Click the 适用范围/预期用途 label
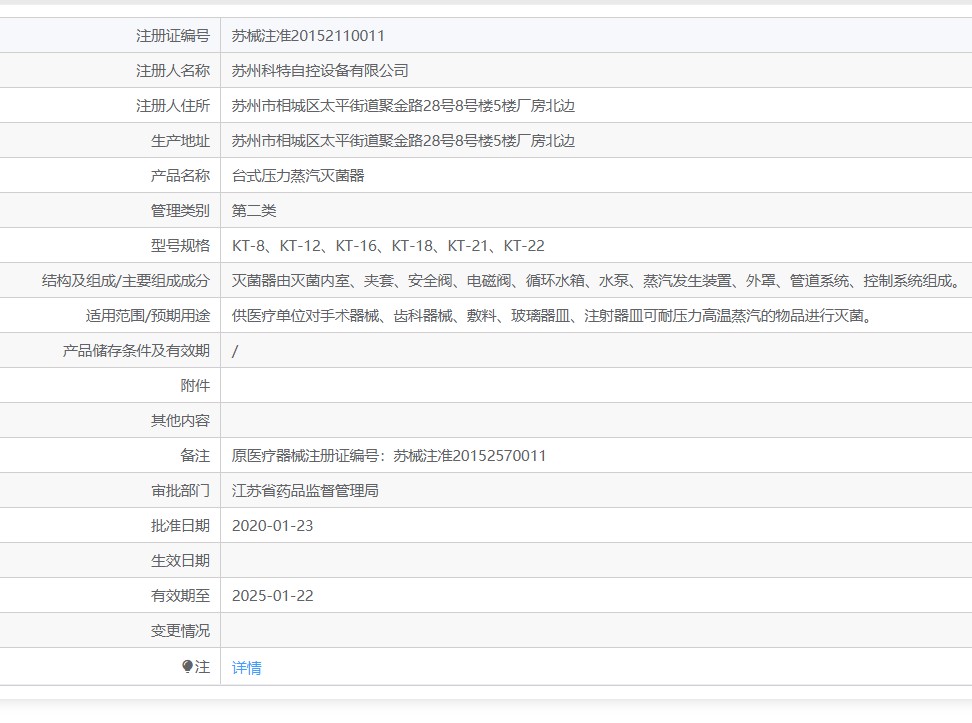Viewport: 972px width, 723px height. (148, 316)
